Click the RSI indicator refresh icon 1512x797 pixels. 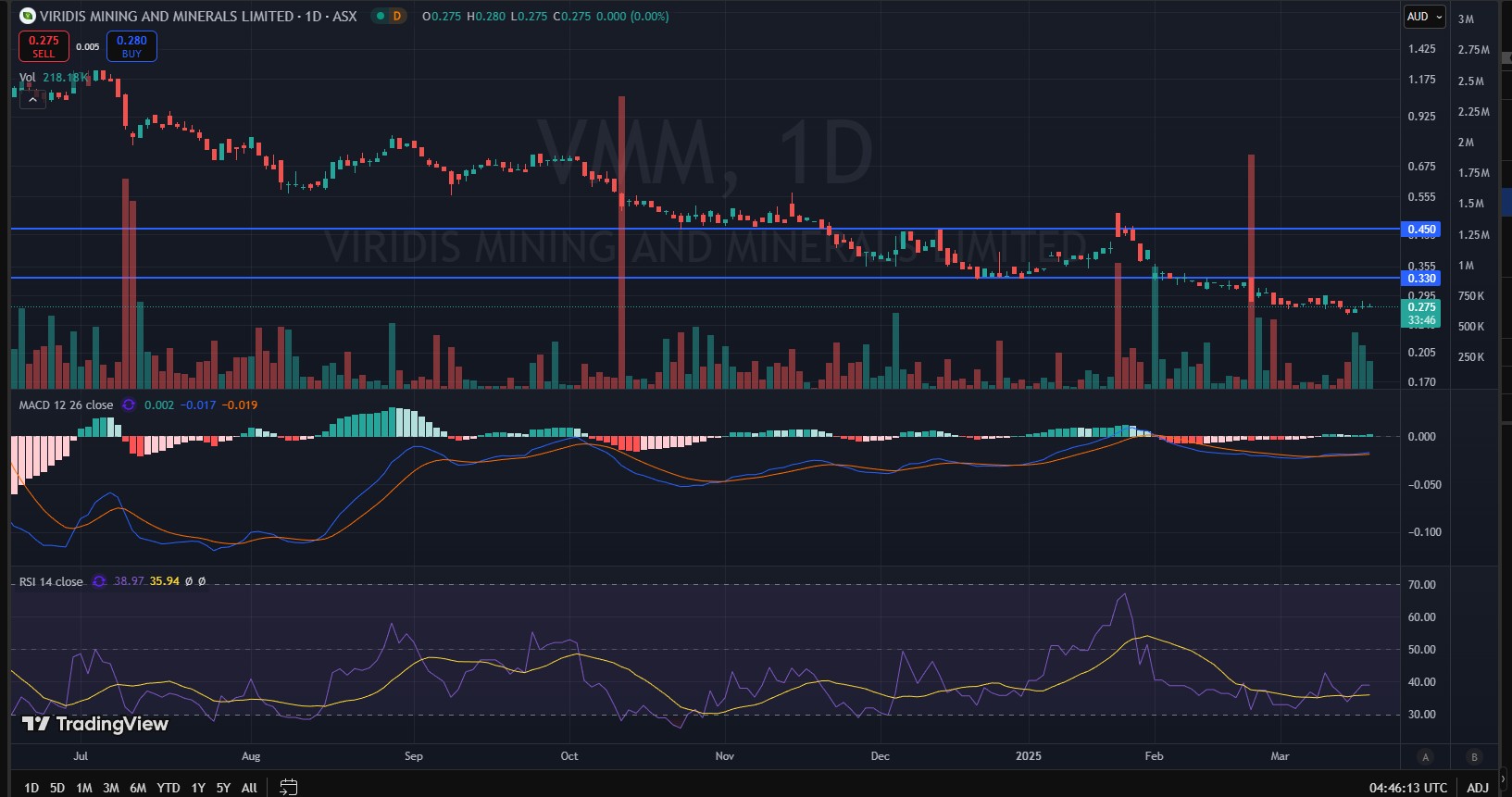(x=99, y=581)
